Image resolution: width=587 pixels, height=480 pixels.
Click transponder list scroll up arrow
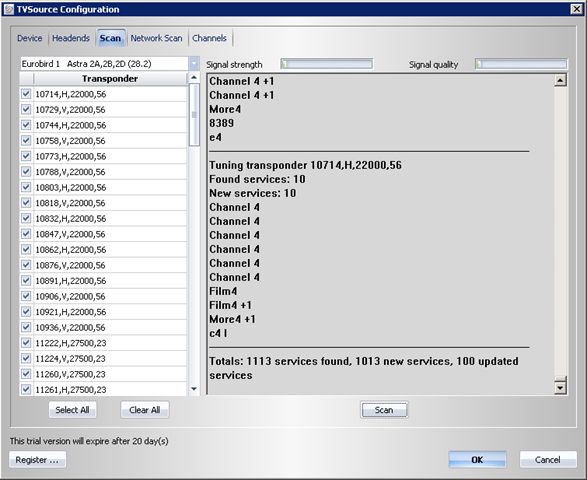194,78
